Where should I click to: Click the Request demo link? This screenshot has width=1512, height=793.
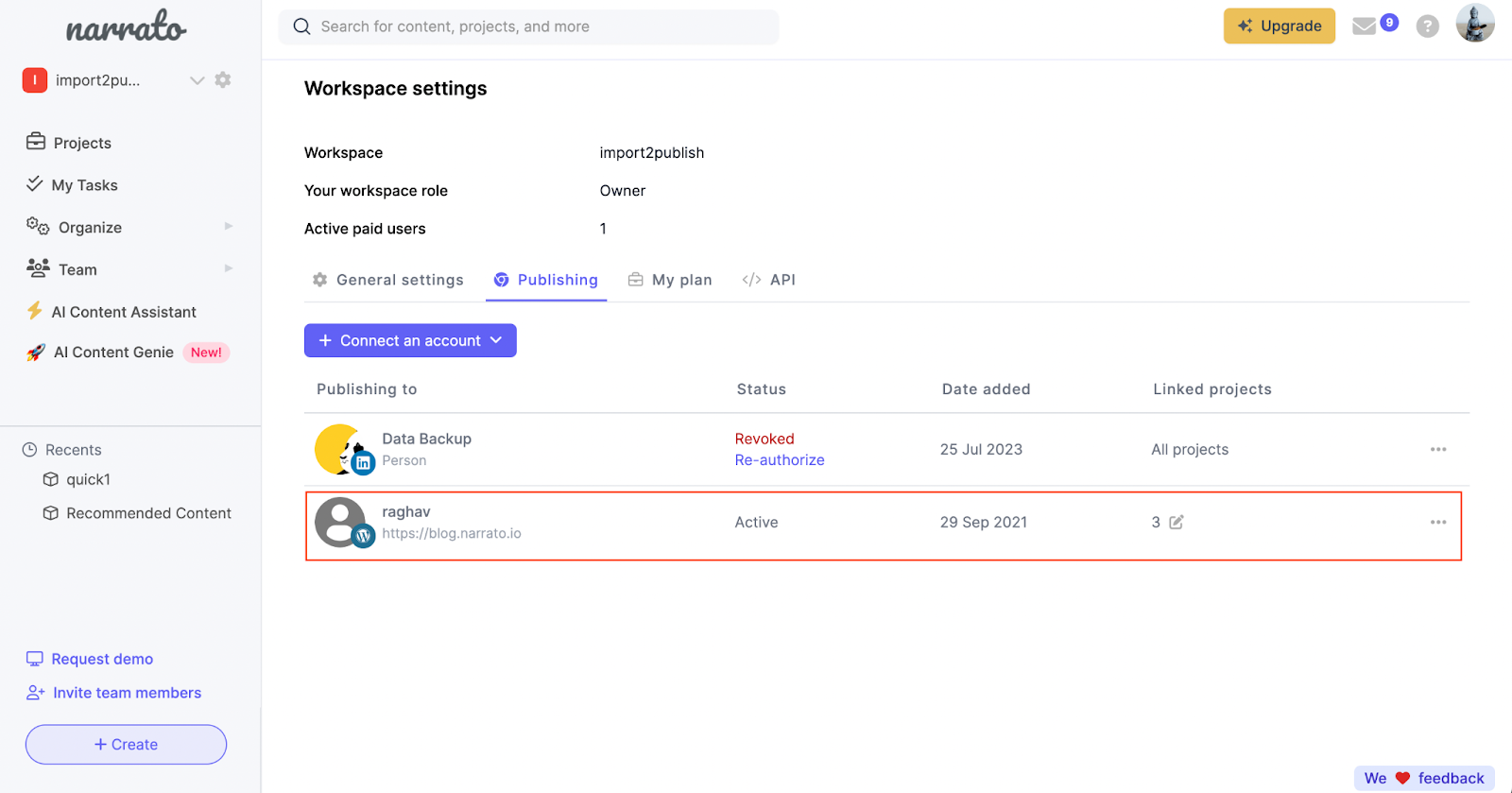tap(90, 659)
